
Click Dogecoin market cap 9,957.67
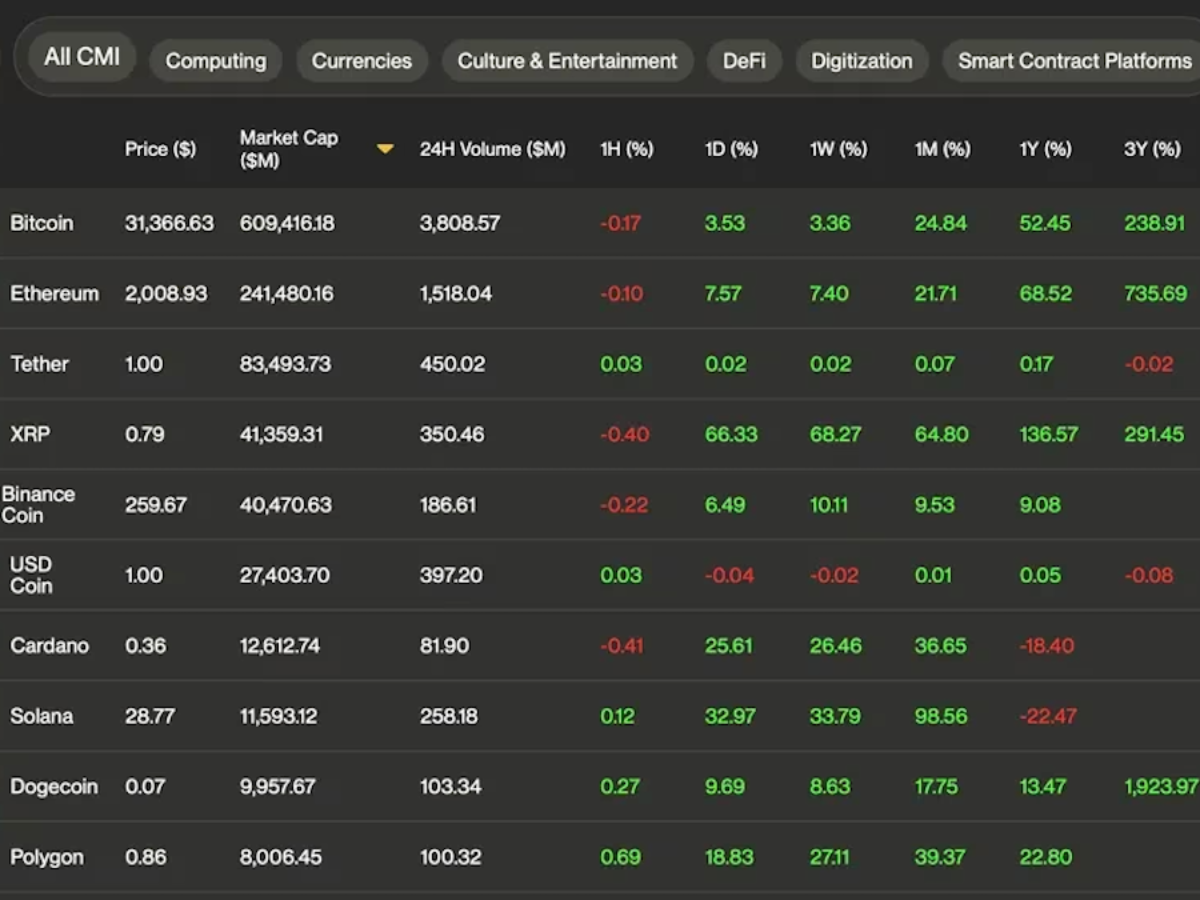(x=279, y=787)
